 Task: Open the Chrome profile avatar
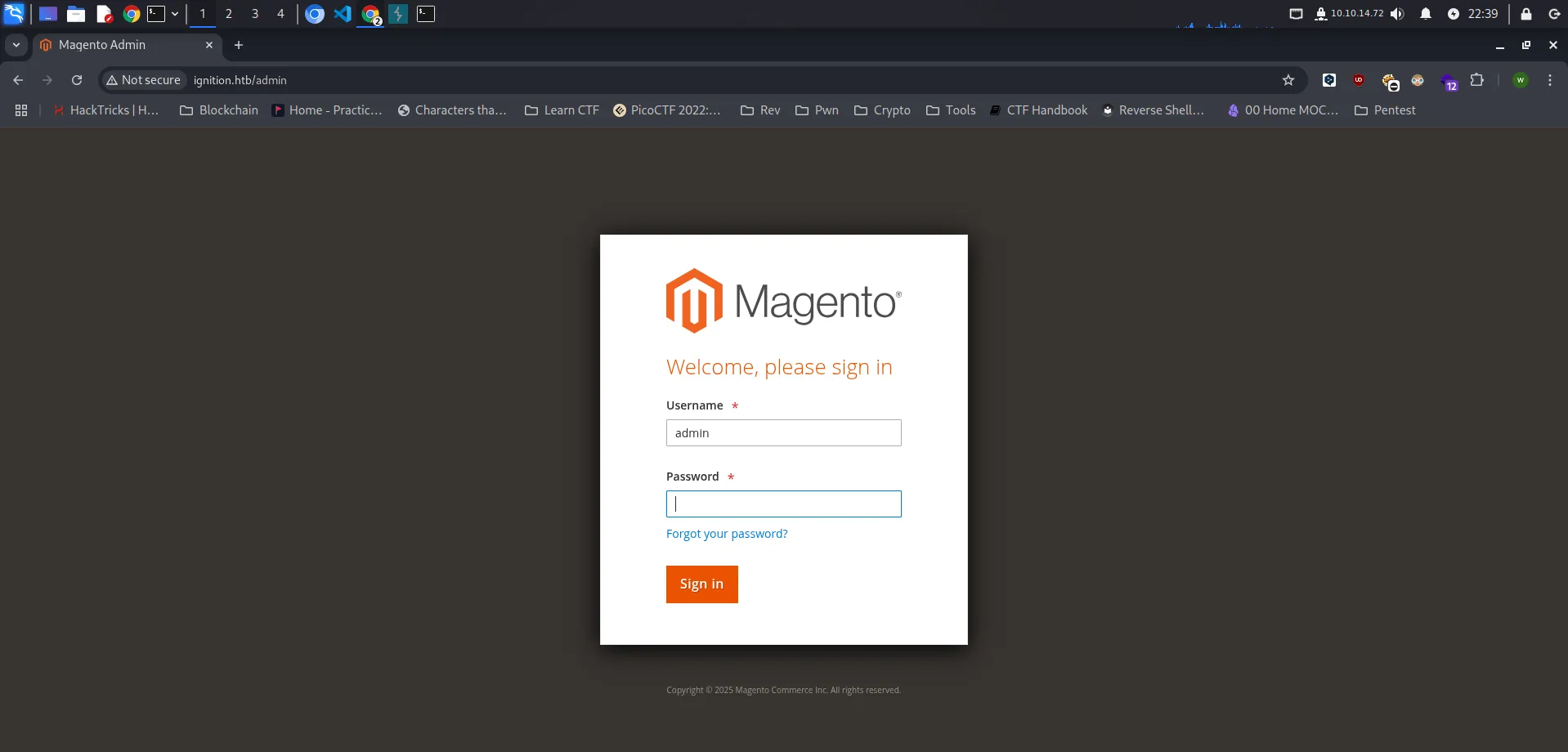coord(1521,80)
